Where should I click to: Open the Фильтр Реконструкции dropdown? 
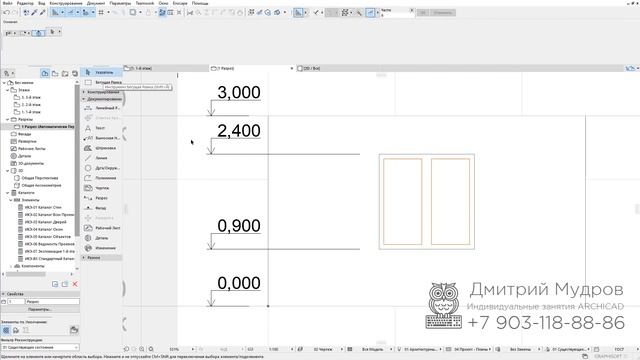pyautogui.click(x=40, y=347)
